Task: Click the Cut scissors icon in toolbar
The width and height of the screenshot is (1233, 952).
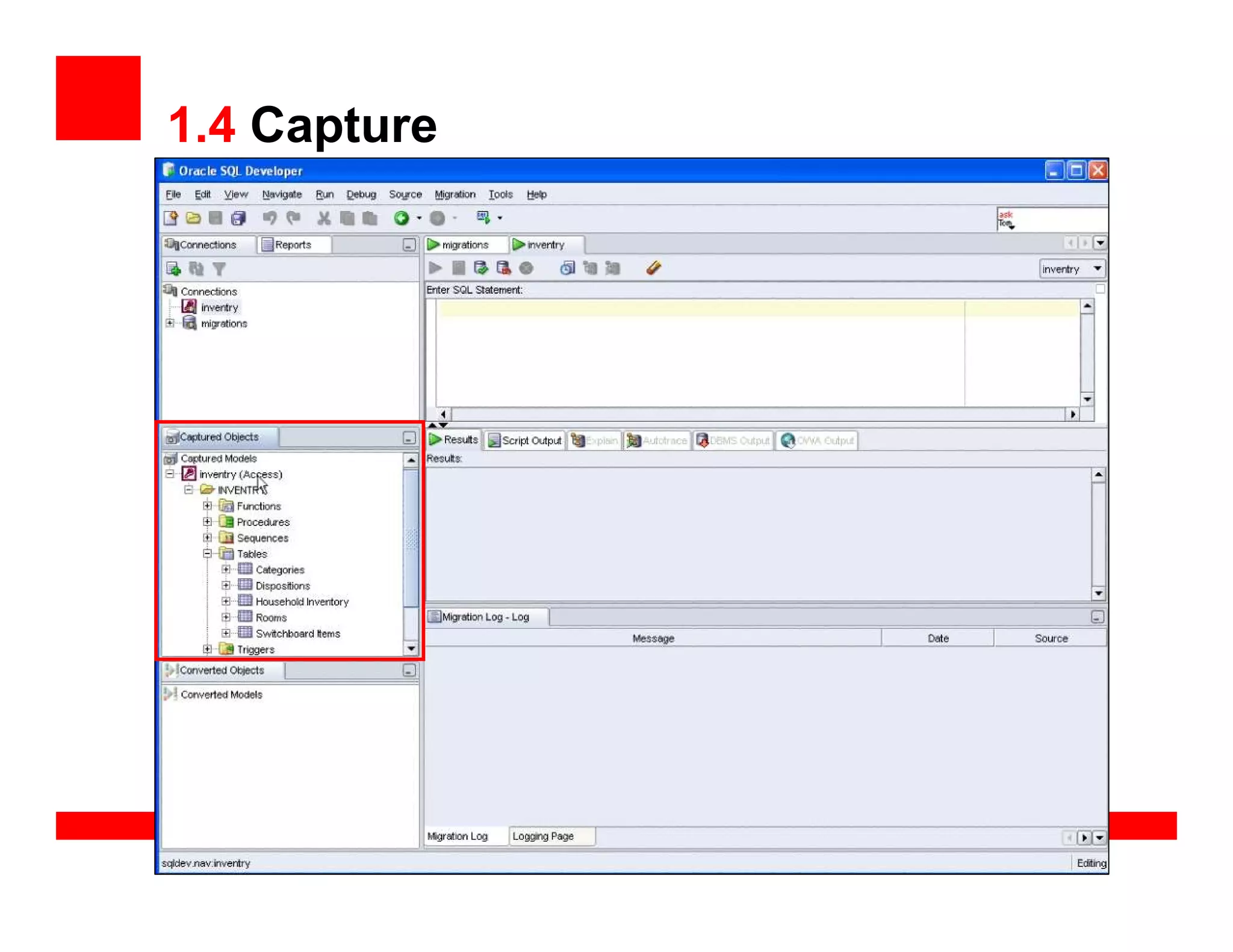Action: pyautogui.click(x=324, y=218)
